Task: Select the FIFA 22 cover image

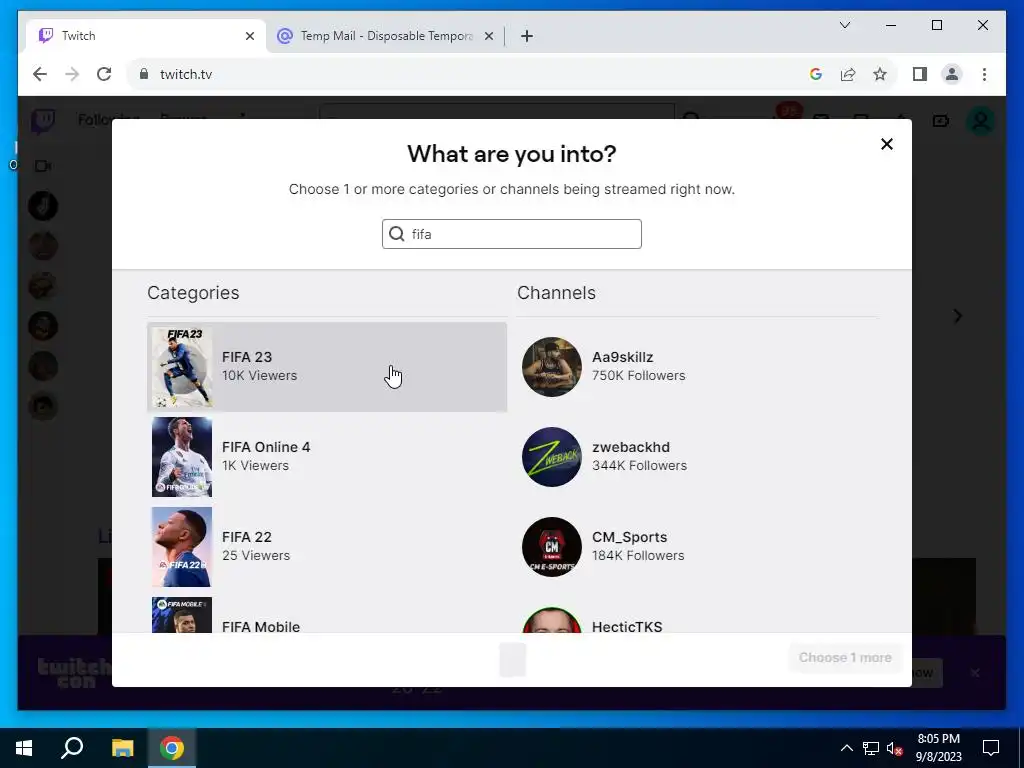Action: coord(182,547)
